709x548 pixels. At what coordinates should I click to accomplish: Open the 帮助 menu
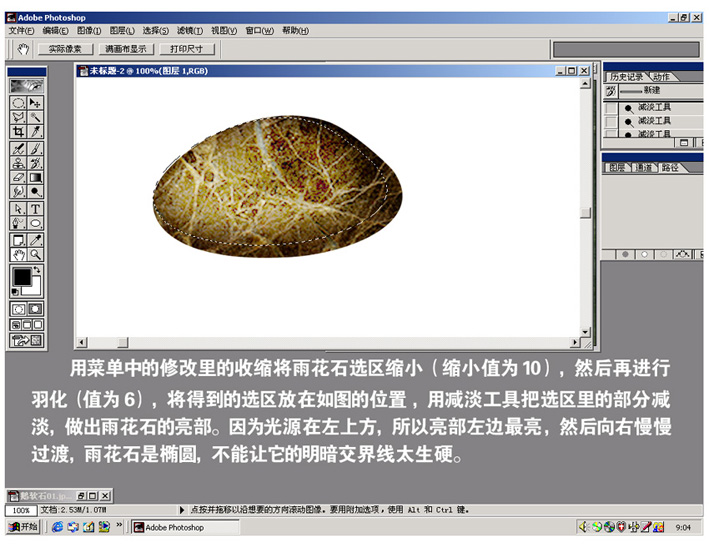click(x=295, y=31)
